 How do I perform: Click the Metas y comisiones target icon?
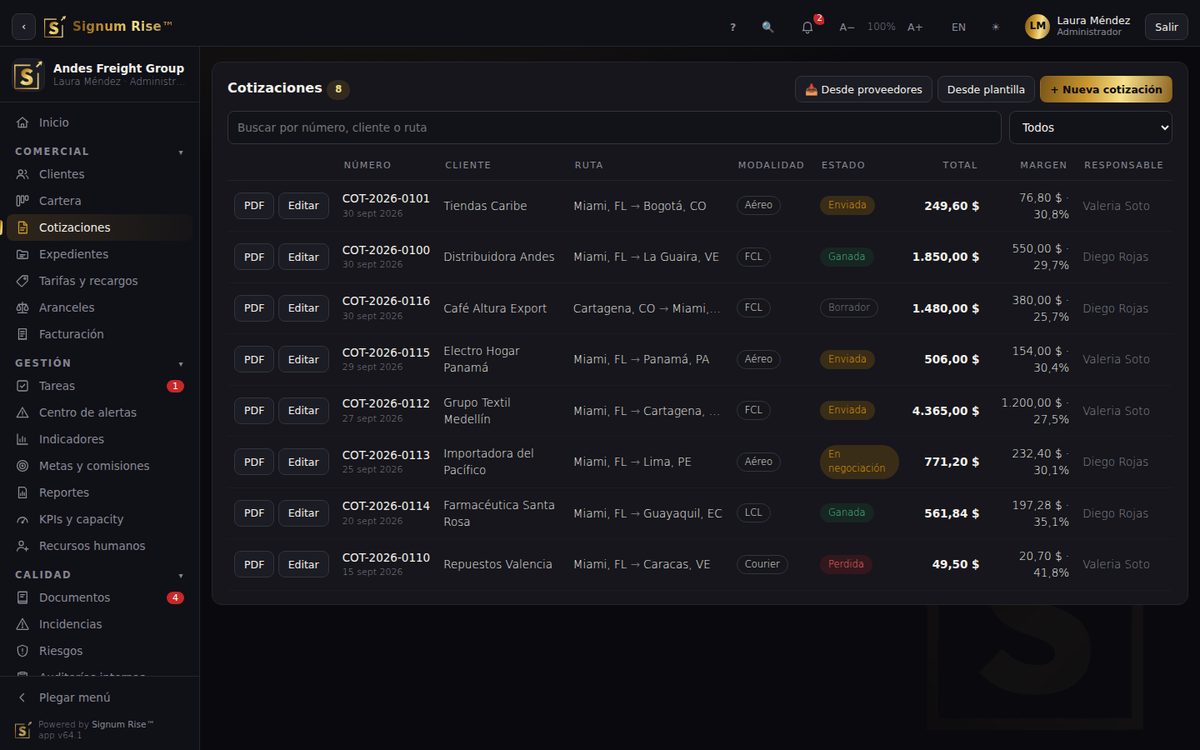[23, 466]
